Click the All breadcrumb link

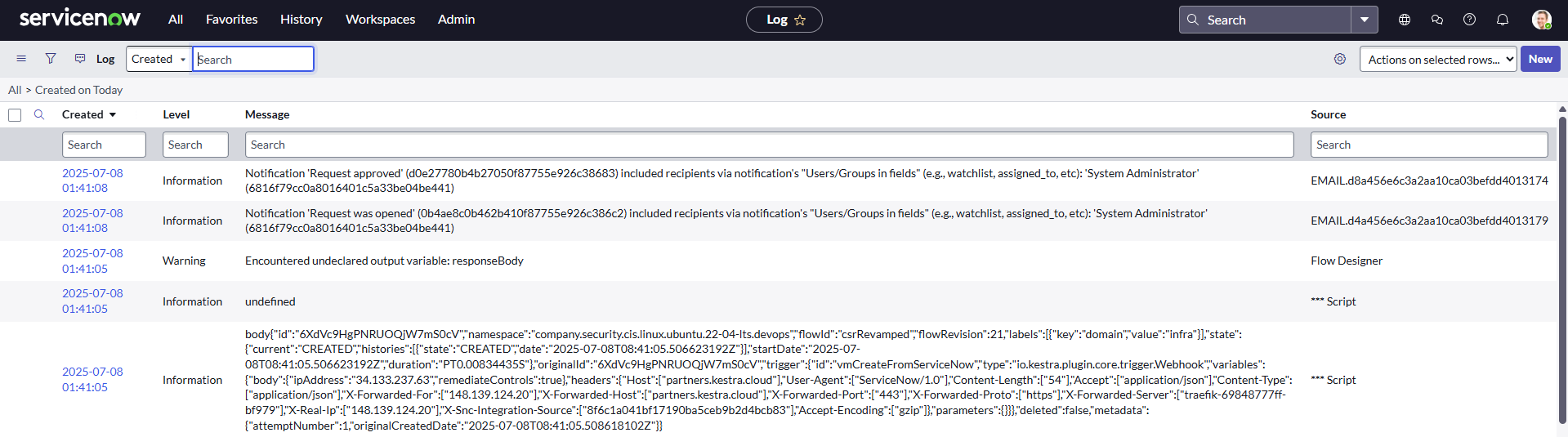(15, 90)
